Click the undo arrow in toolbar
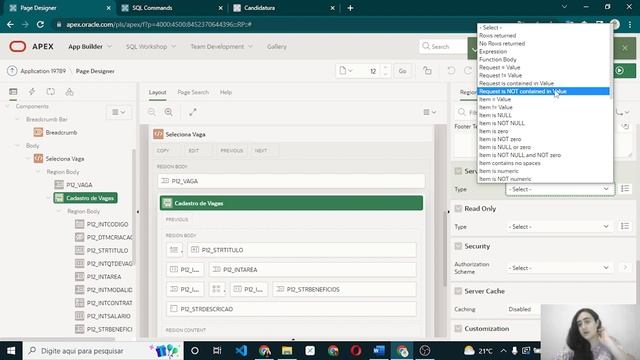Screen dimensions: 640x360 pyautogui.click(x=451, y=71)
